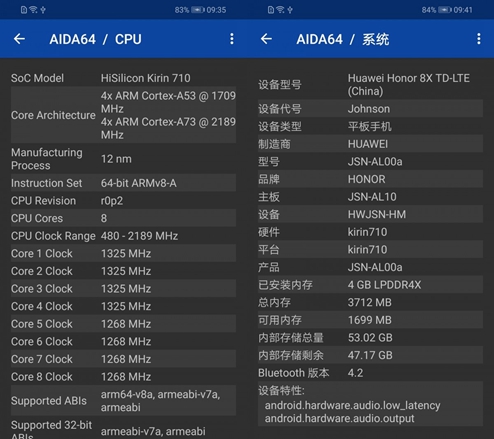Select the Core 8 Clock row
Screen dimensions: 494x439
click(x=123, y=377)
